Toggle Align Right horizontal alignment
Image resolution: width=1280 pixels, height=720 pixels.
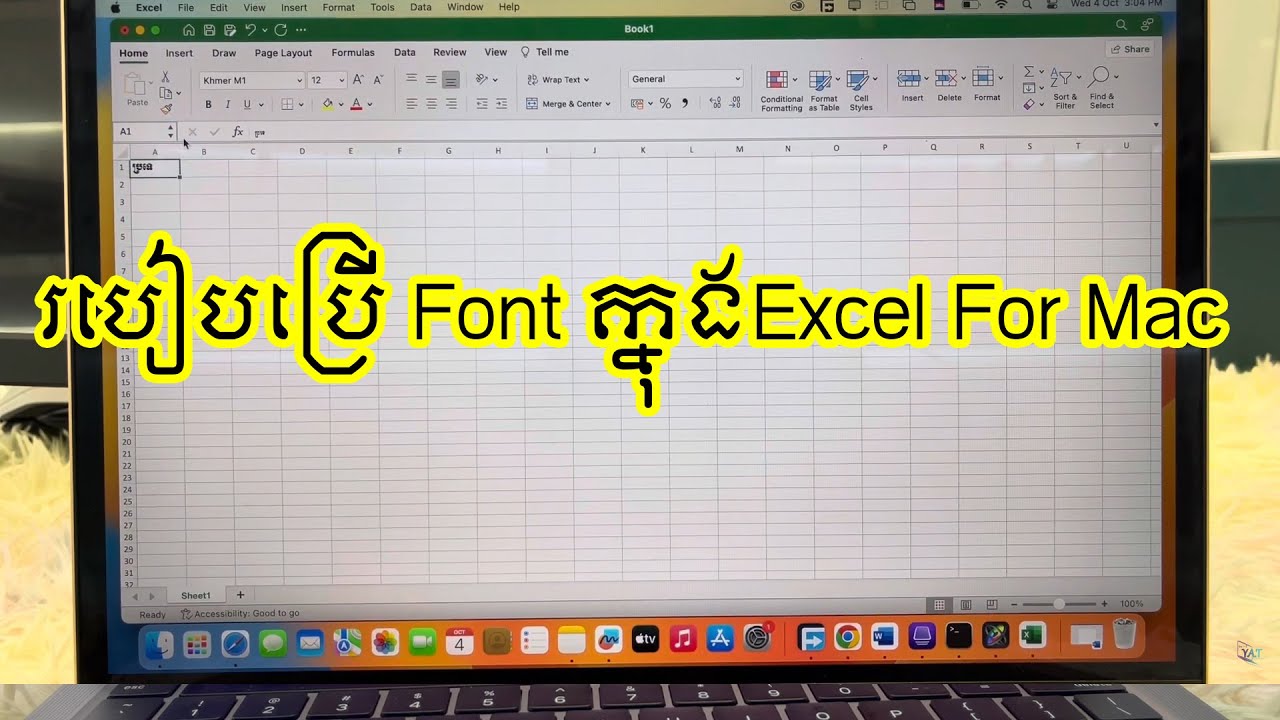point(451,104)
